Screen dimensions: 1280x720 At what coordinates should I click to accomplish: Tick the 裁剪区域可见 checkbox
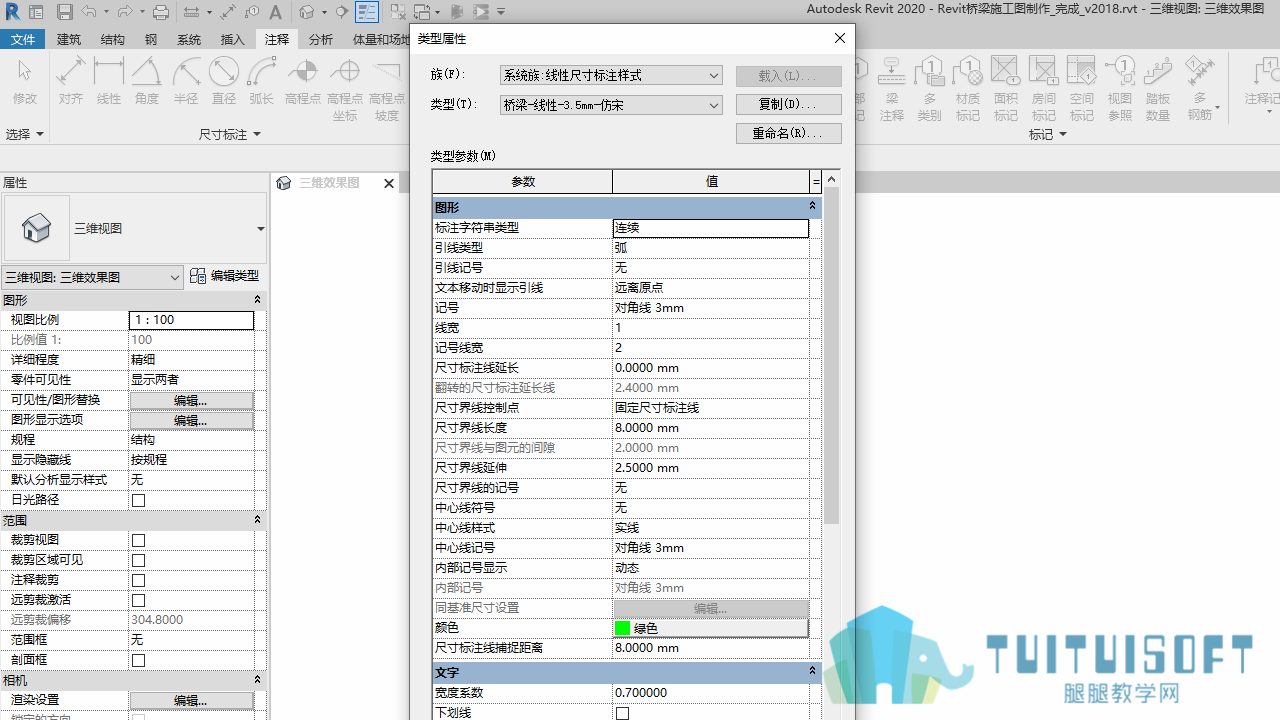pos(138,560)
